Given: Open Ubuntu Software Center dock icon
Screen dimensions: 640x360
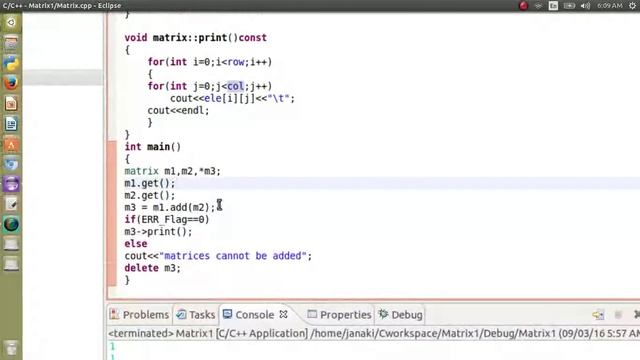Looking at the screenshot, I should pos(11,144).
